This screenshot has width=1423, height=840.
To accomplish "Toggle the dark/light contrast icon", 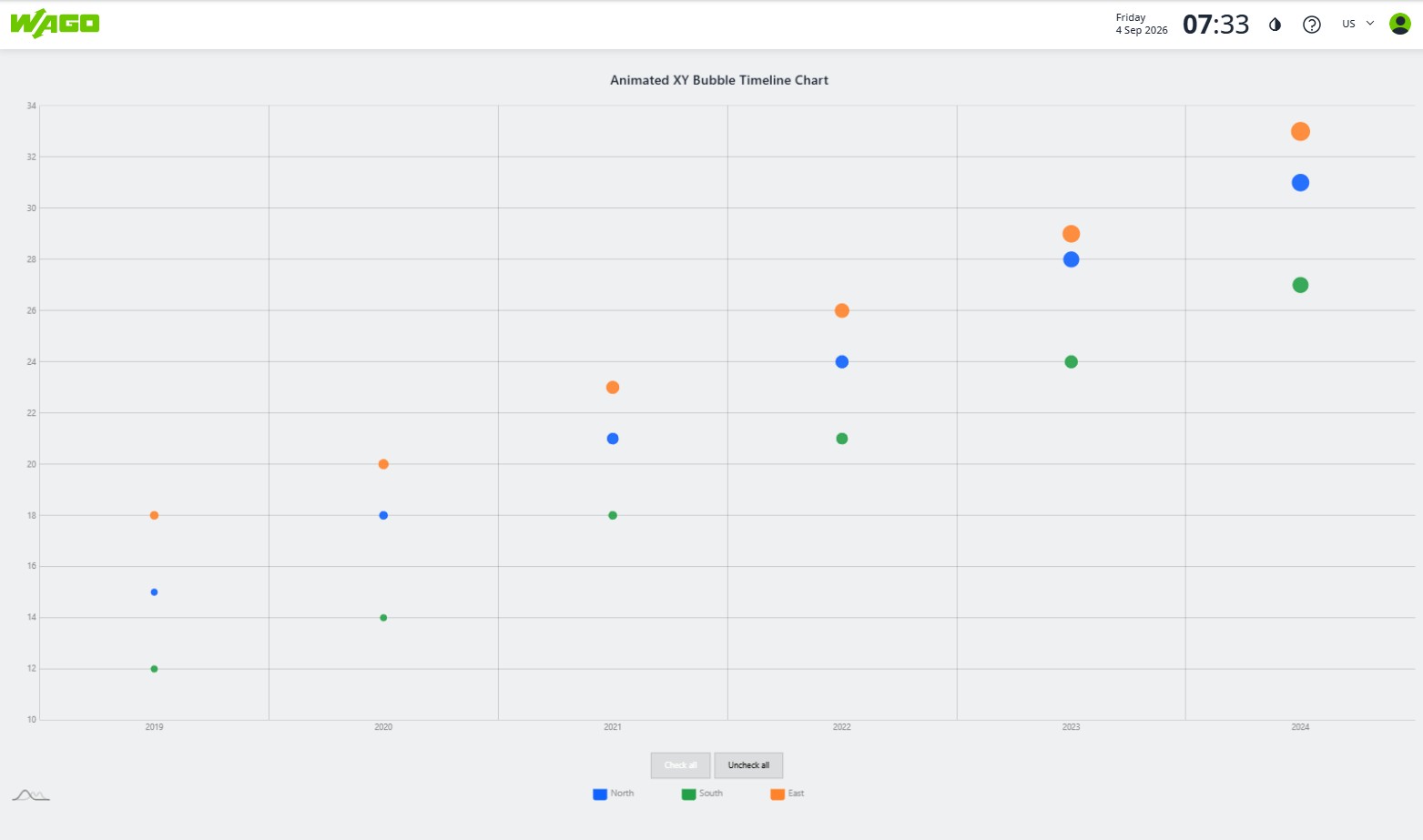I will click(x=1275, y=25).
